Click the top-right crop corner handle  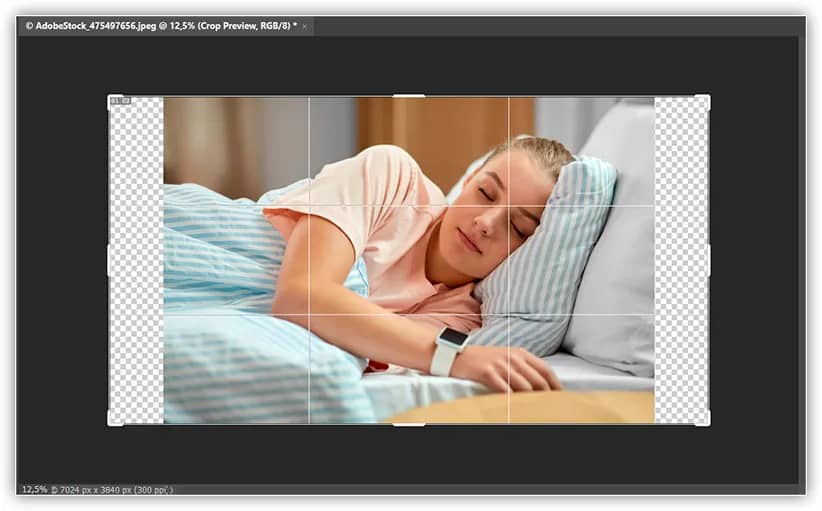708,97
